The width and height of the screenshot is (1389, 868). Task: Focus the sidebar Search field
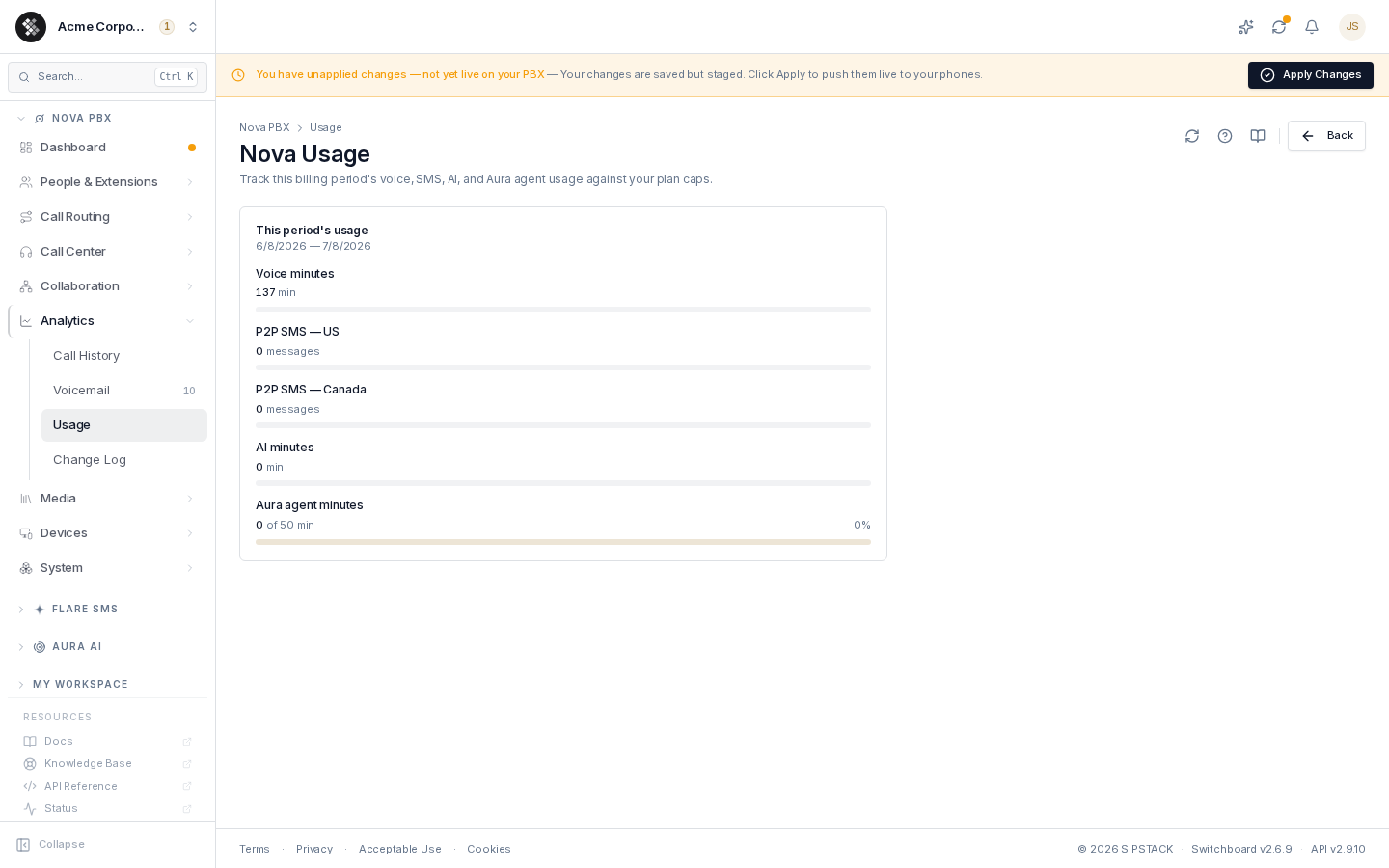point(107,77)
